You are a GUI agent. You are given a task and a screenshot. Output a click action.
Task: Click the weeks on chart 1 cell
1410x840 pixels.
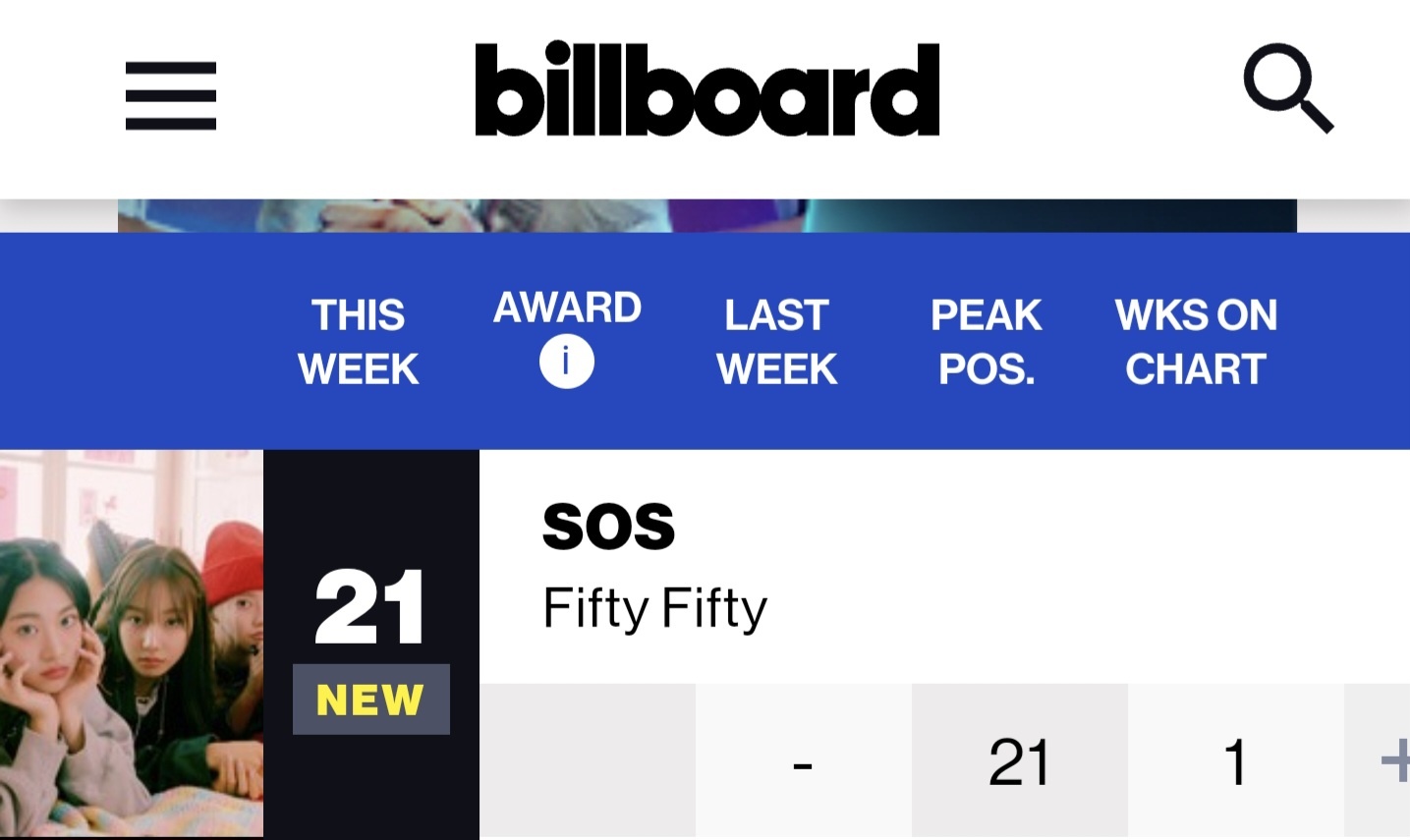(1236, 760)
